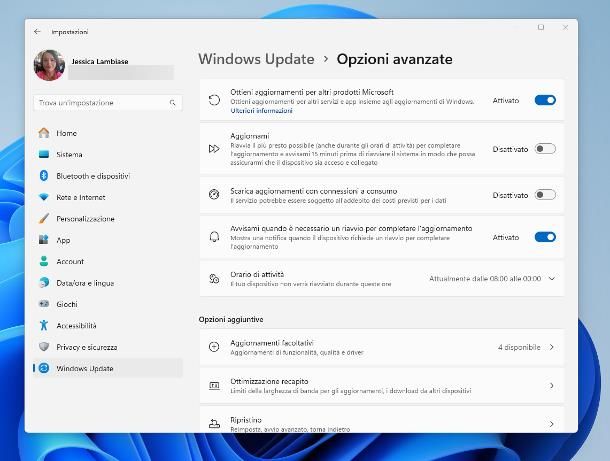This screenshot has height=461, width=610.
Task: Click the plus circle icon for Aggiornamenti facoltativi
Action: point(214,347)
